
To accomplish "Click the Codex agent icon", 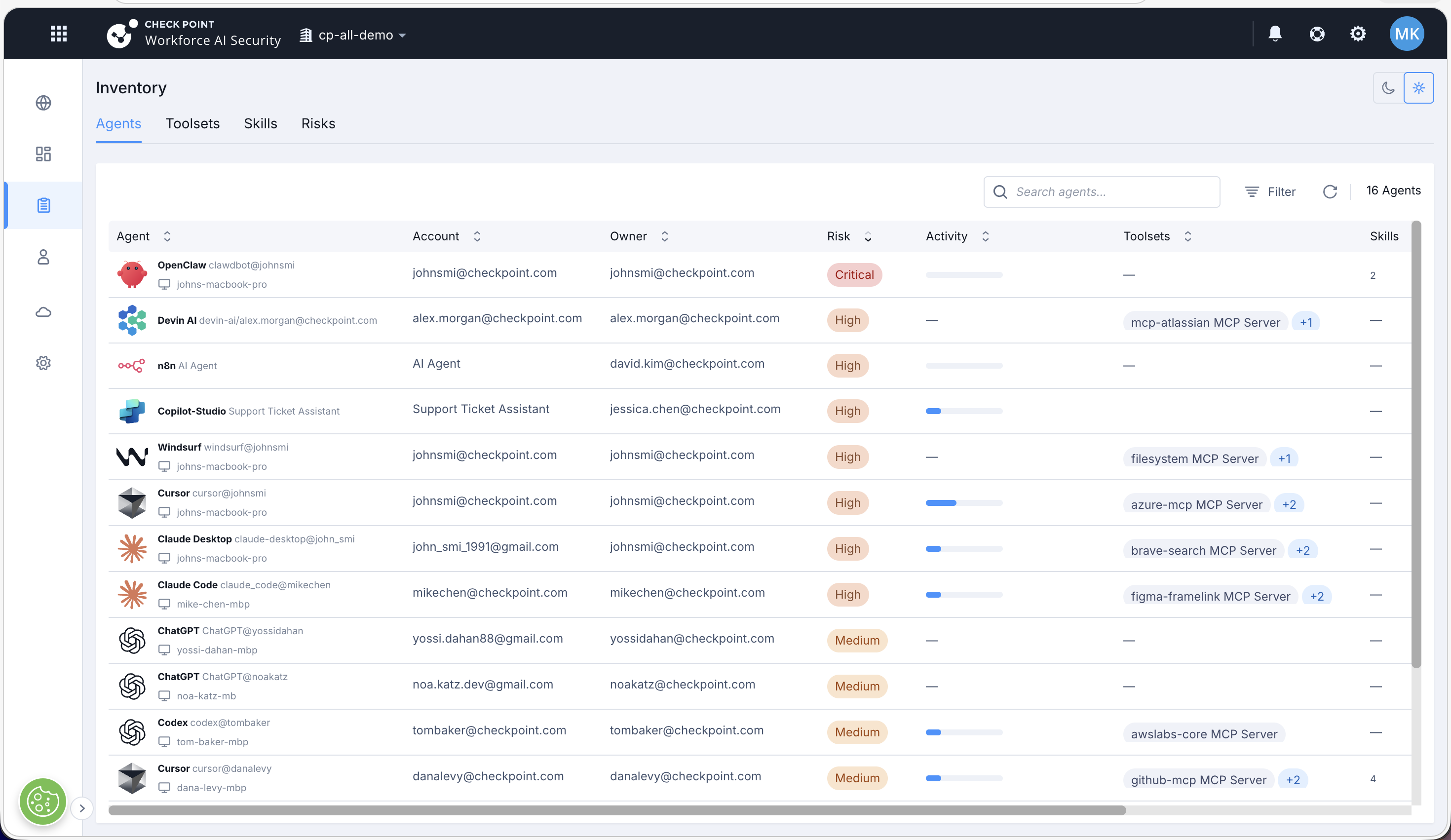I will pyautogui.click(x=132, y=732).
